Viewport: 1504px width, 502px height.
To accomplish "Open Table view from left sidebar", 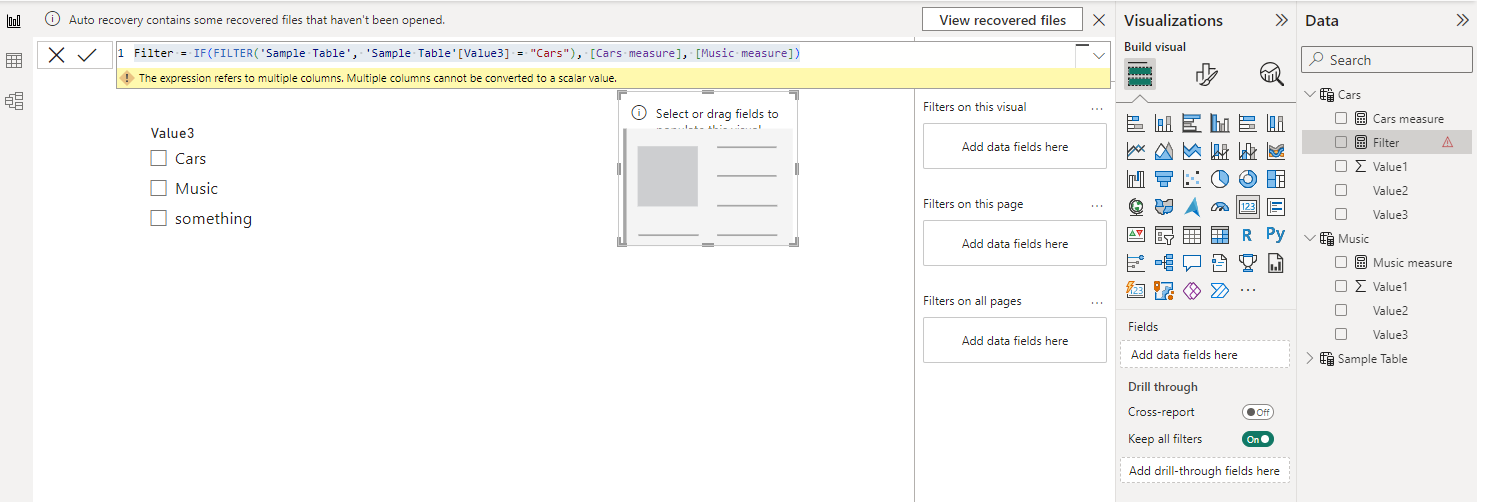I will [14, 61].
